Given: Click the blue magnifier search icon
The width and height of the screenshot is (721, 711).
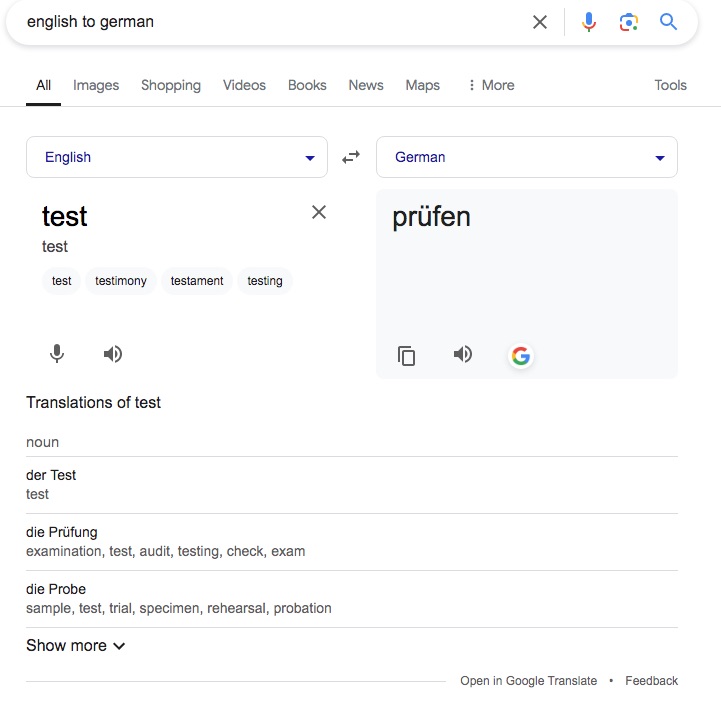Looking at the screenshot, I should click(x=668, y=22).
